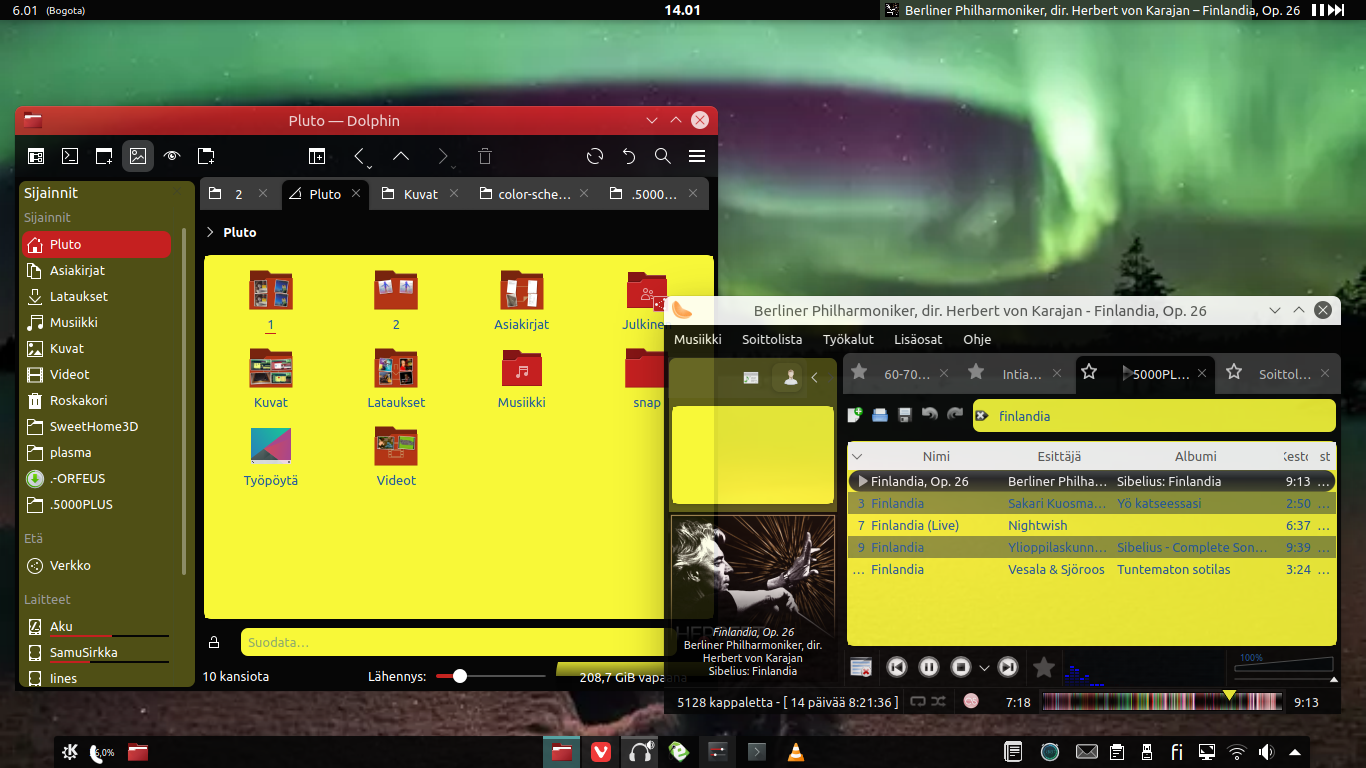This screenshot has height=768, width=1366.
Task: Sort playlist by Albumi column
Action: click(x=1196, y=456)
